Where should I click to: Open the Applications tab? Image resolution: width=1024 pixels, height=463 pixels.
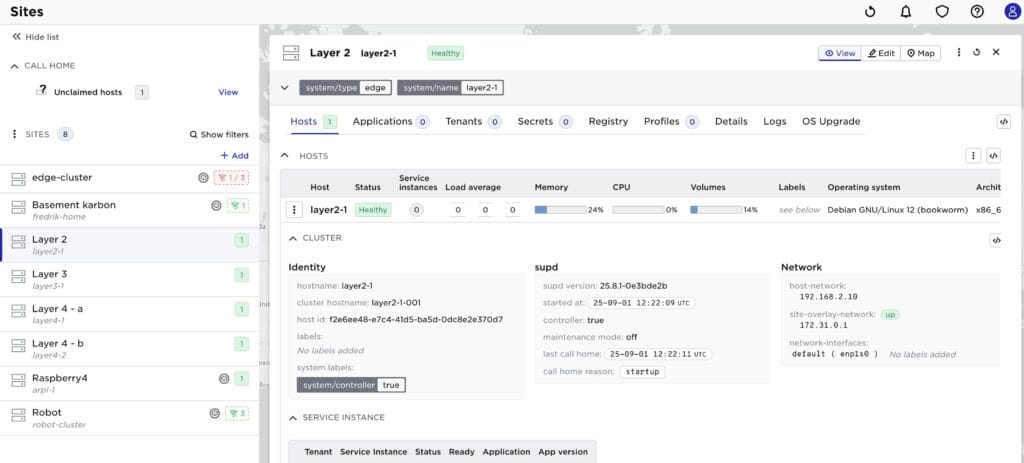click(x=382, y=122)
